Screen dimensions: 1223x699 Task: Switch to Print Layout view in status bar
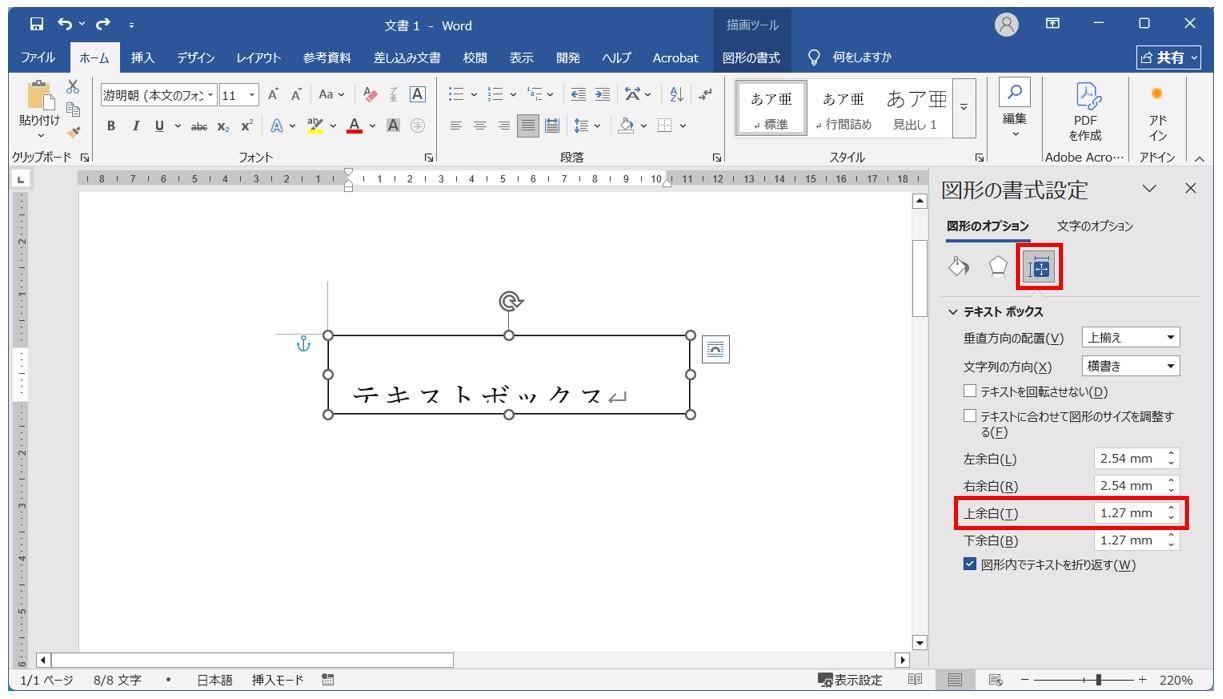point(955,680)
